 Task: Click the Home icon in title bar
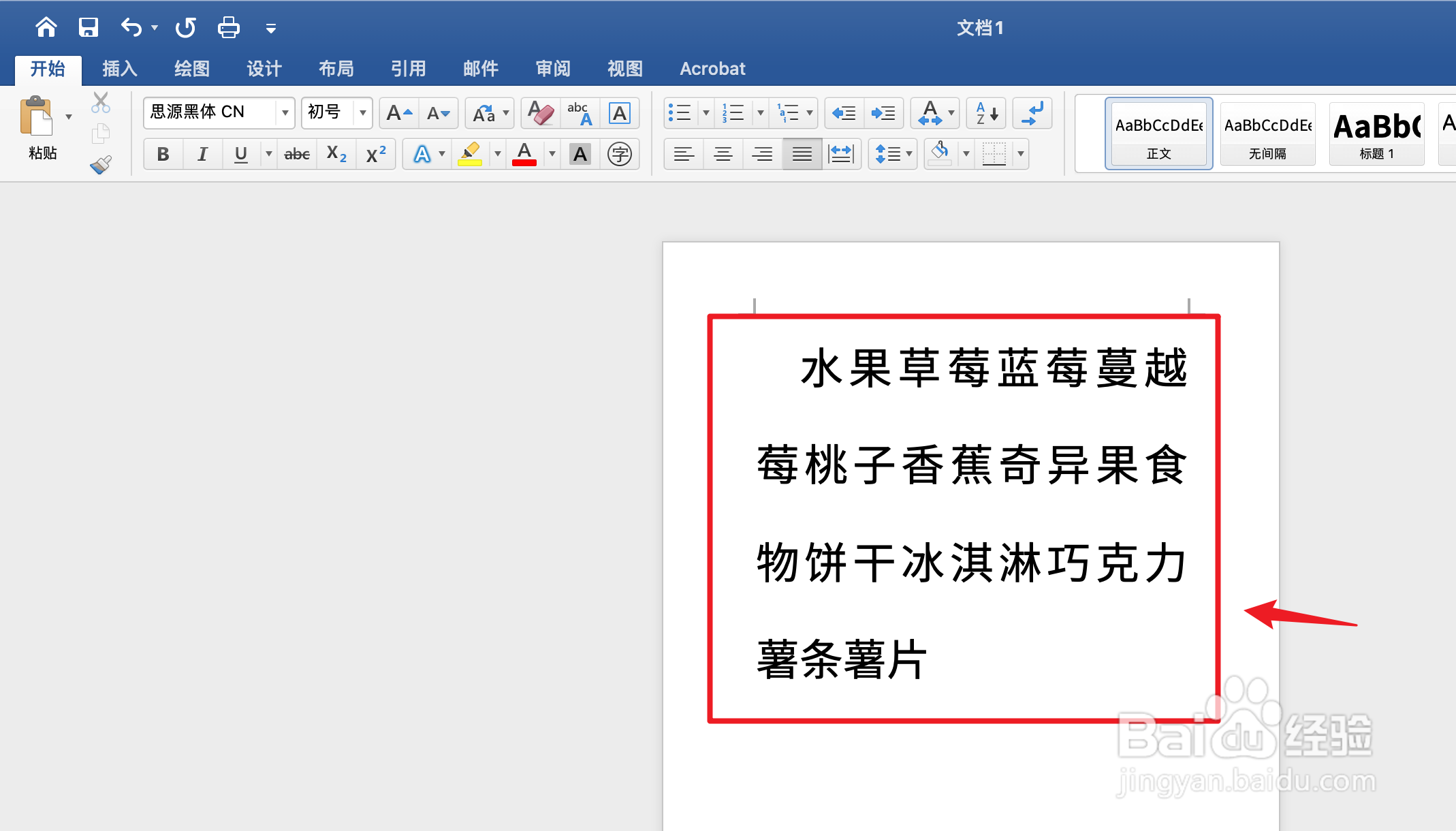coord(46,28)
